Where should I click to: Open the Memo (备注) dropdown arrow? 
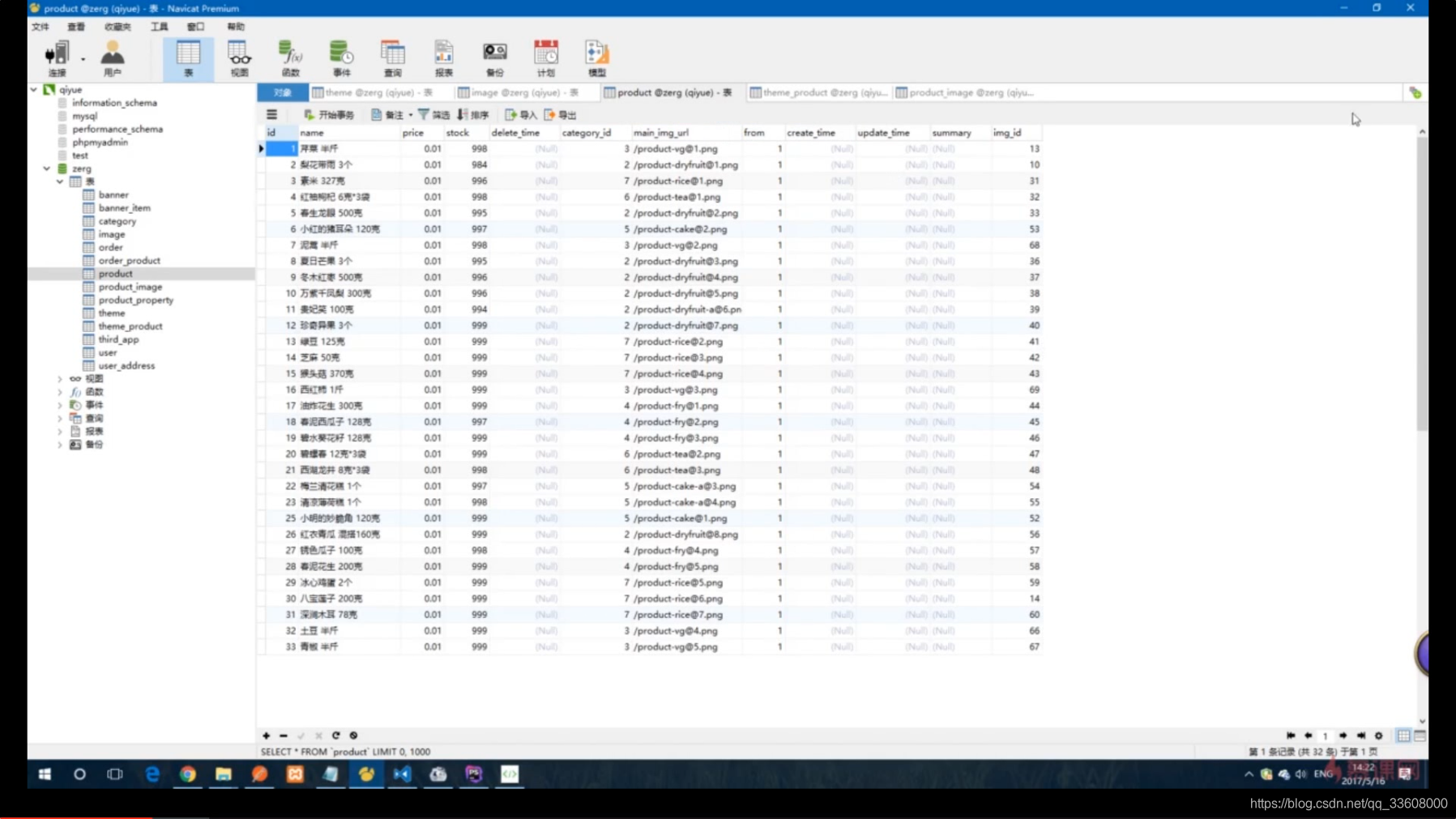click(x=411, y=115)
